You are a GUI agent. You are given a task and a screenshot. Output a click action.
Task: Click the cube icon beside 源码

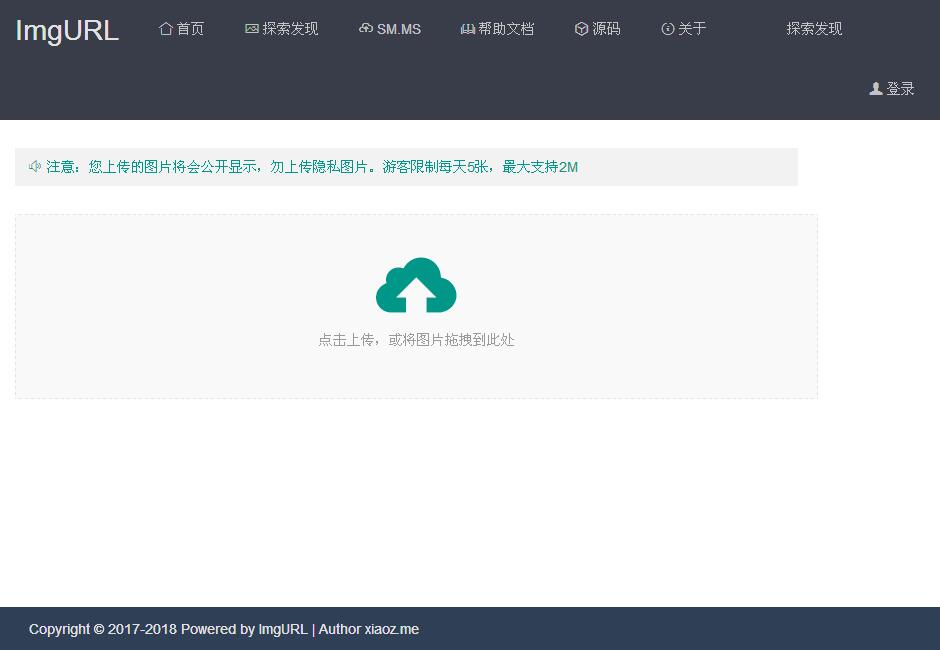[581, 29]
